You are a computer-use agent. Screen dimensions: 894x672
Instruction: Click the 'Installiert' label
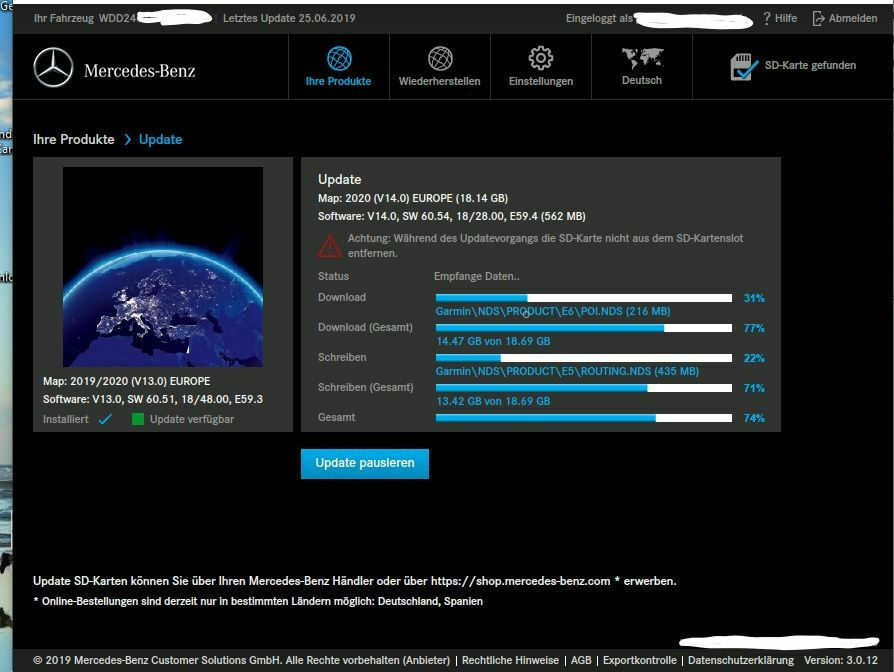[x=66, y=420]
